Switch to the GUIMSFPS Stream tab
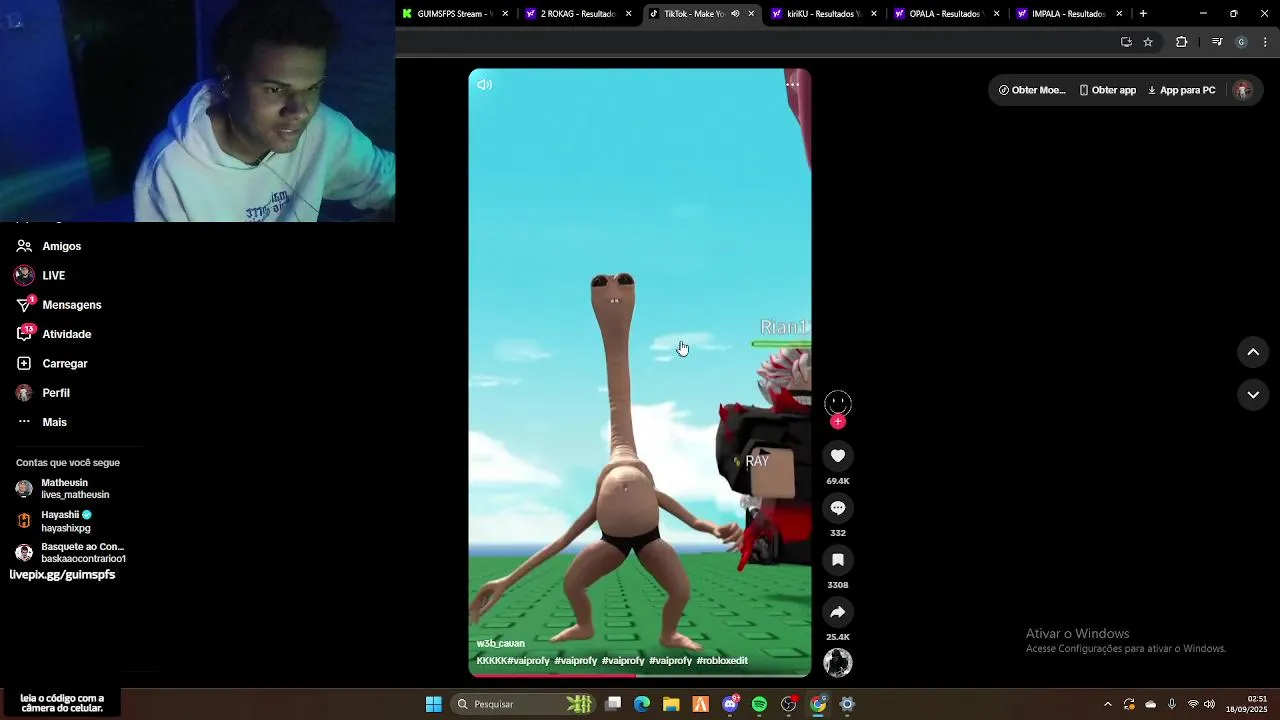The width and height of the screenshot is (1280, 720). coord(455,14)
